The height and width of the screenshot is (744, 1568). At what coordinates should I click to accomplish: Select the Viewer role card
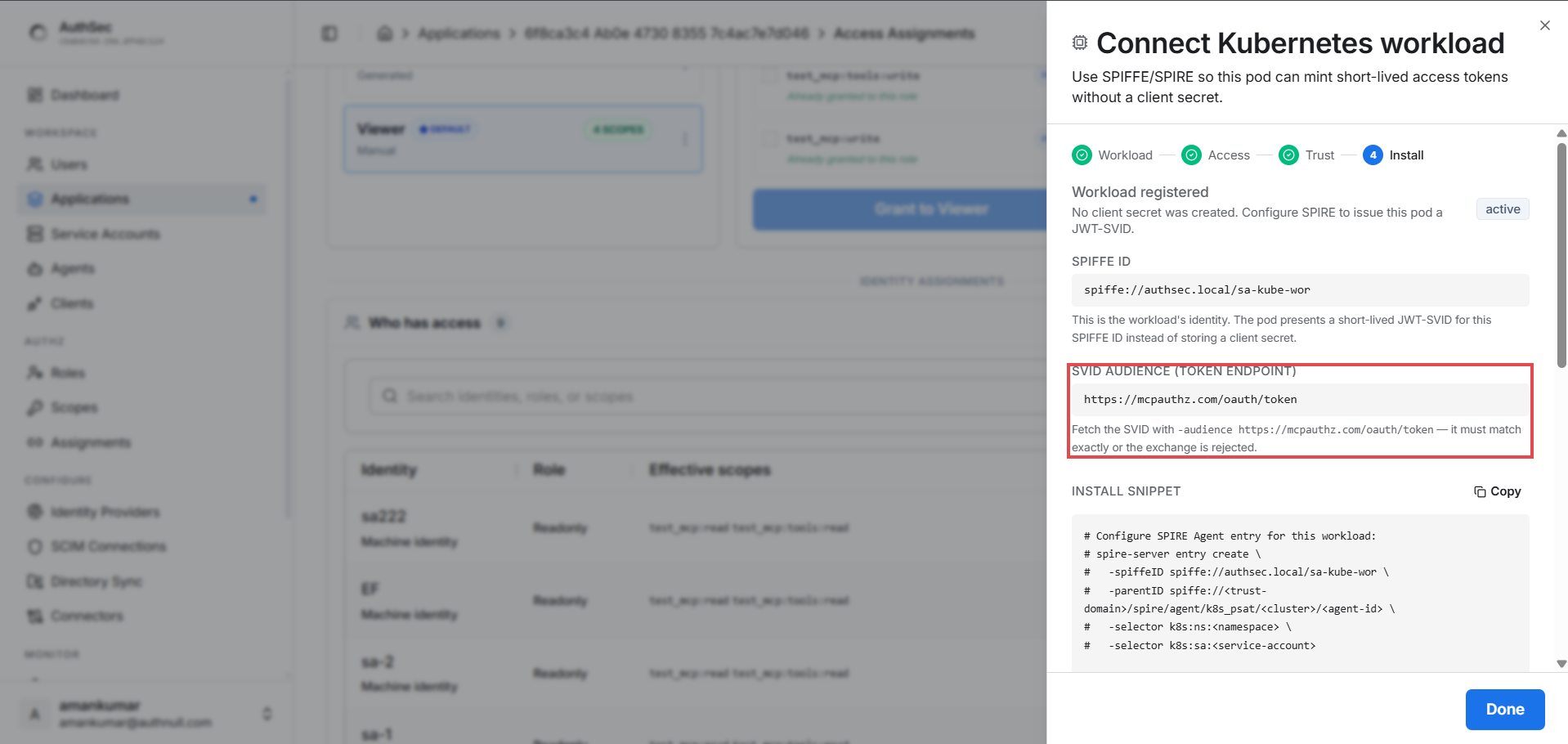click(522, 138)
